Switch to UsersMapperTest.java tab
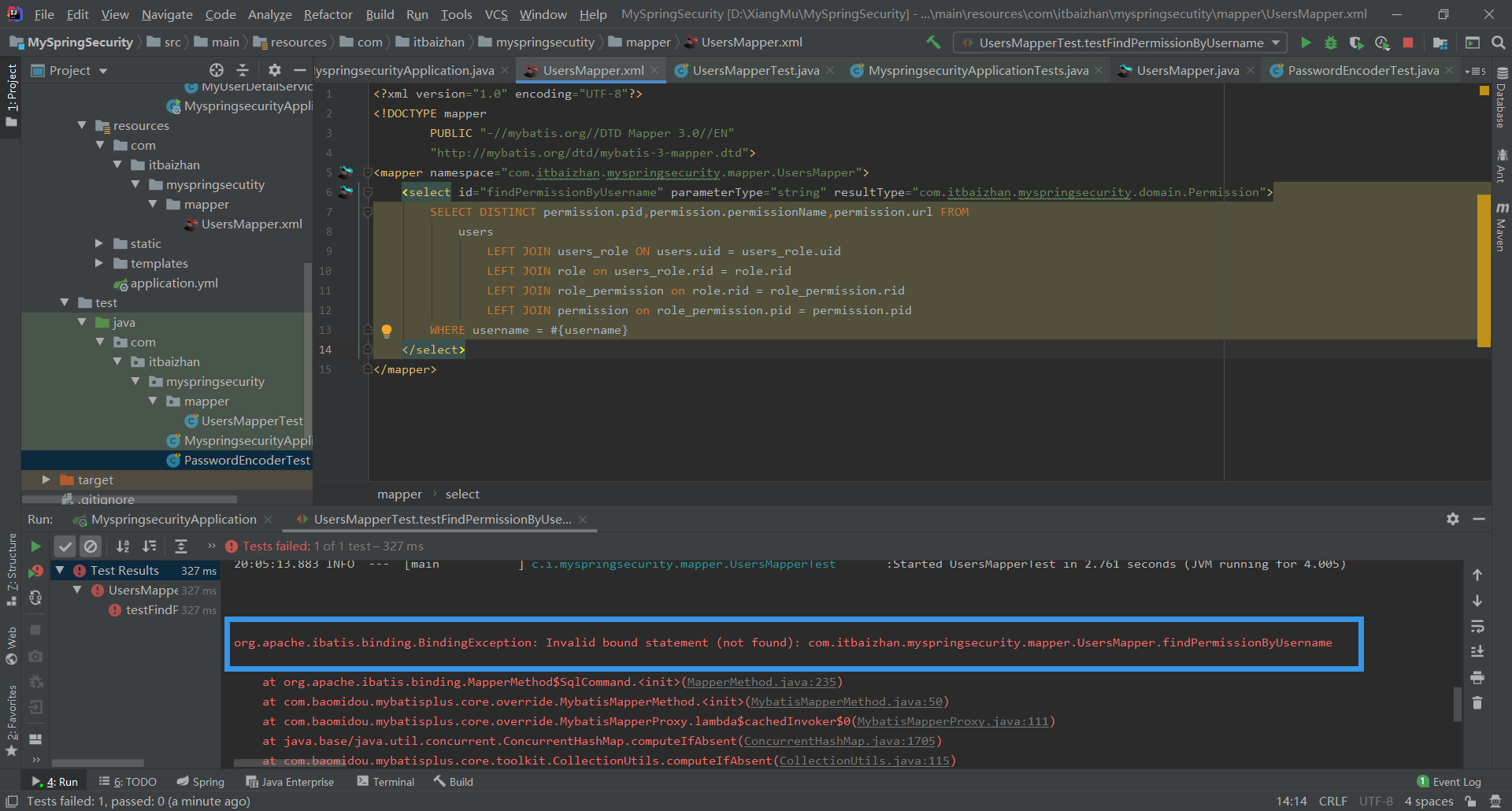Screen dimensions: 1512x811 (756, 71)
